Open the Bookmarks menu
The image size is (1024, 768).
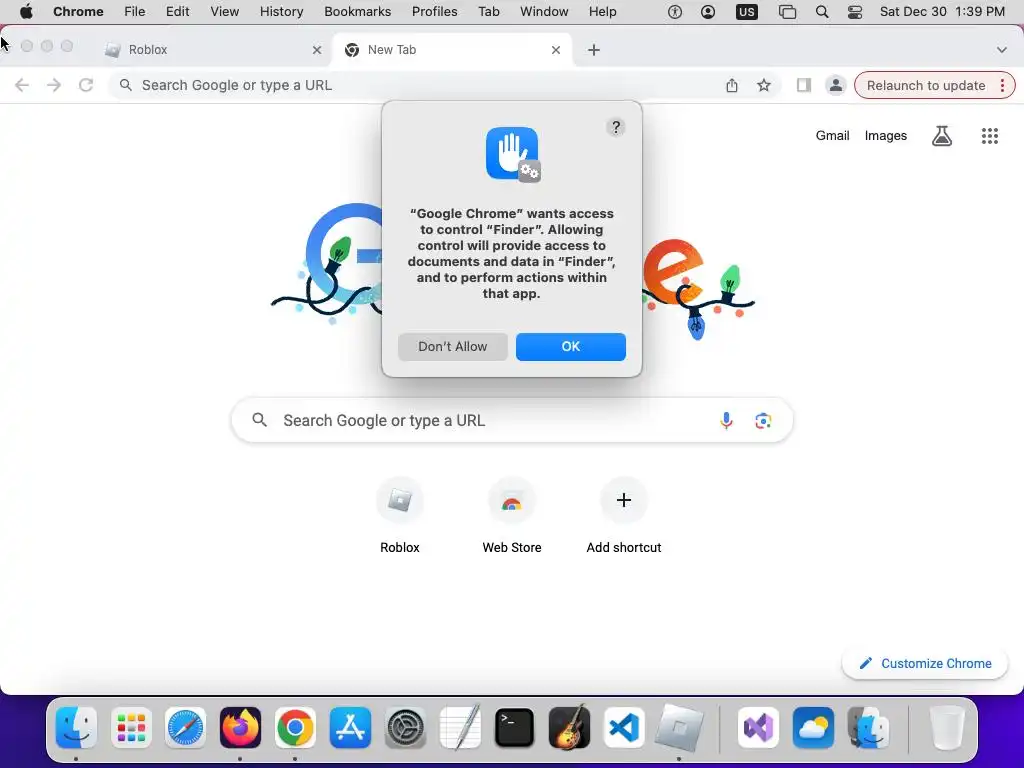point(357,12)
